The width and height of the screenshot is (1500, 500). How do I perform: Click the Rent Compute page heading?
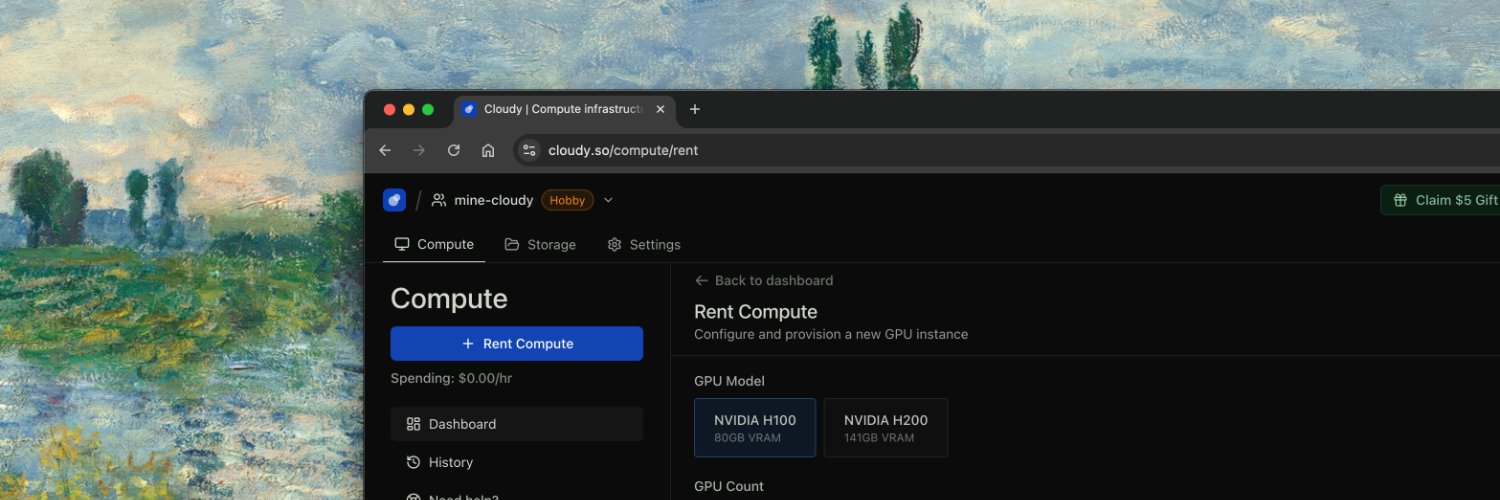(756, 311)
